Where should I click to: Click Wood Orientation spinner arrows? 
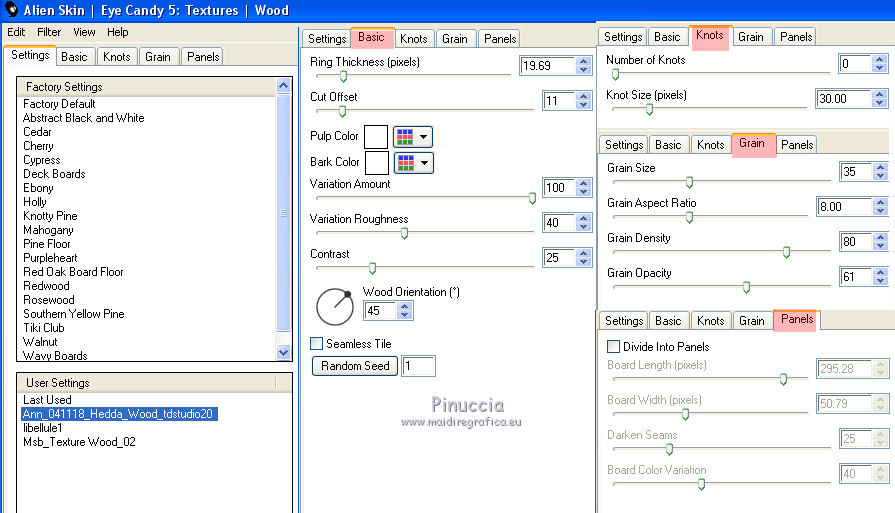(x=405, y=310)
